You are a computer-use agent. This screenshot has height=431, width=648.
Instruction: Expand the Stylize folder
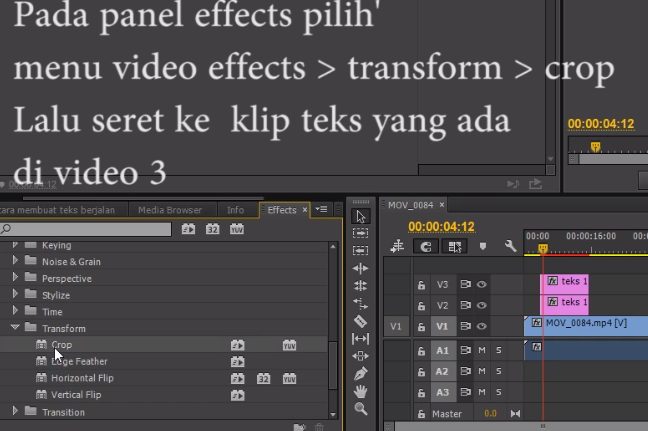pyautogui.click(x=15, y=294)
